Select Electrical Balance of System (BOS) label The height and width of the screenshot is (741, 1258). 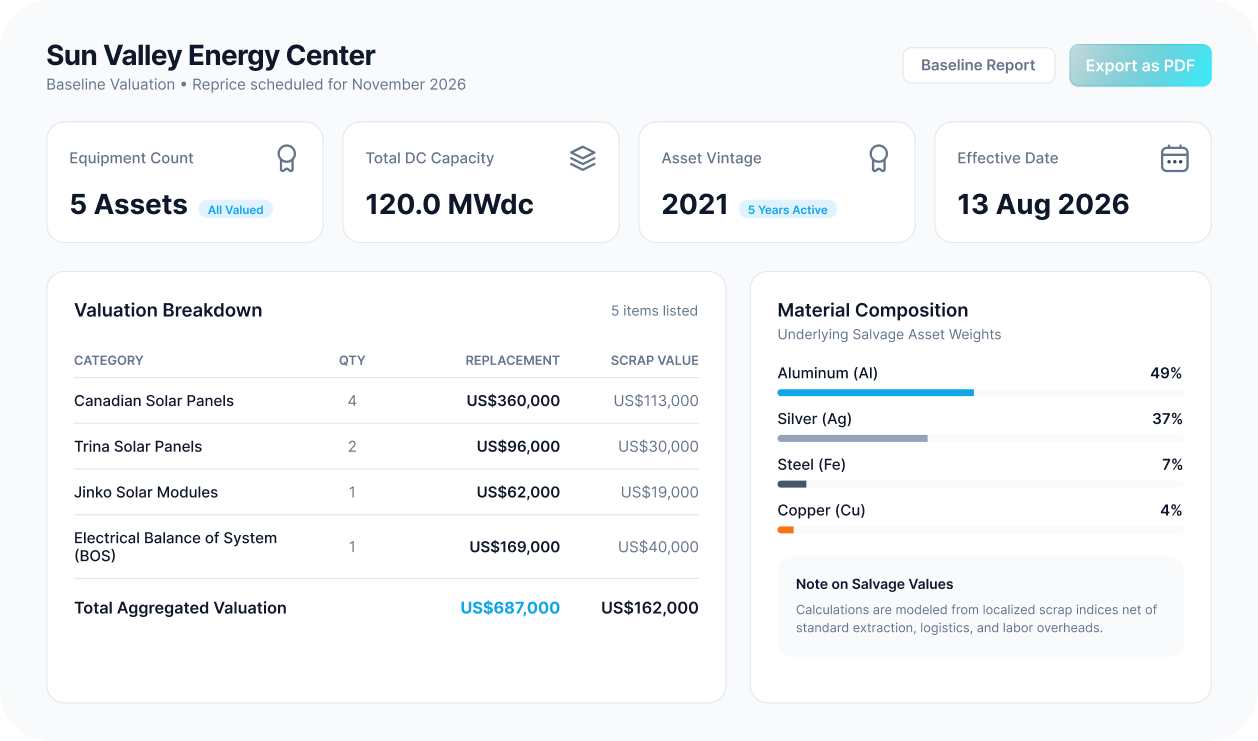pyautogui.click(x=175, y=547)
